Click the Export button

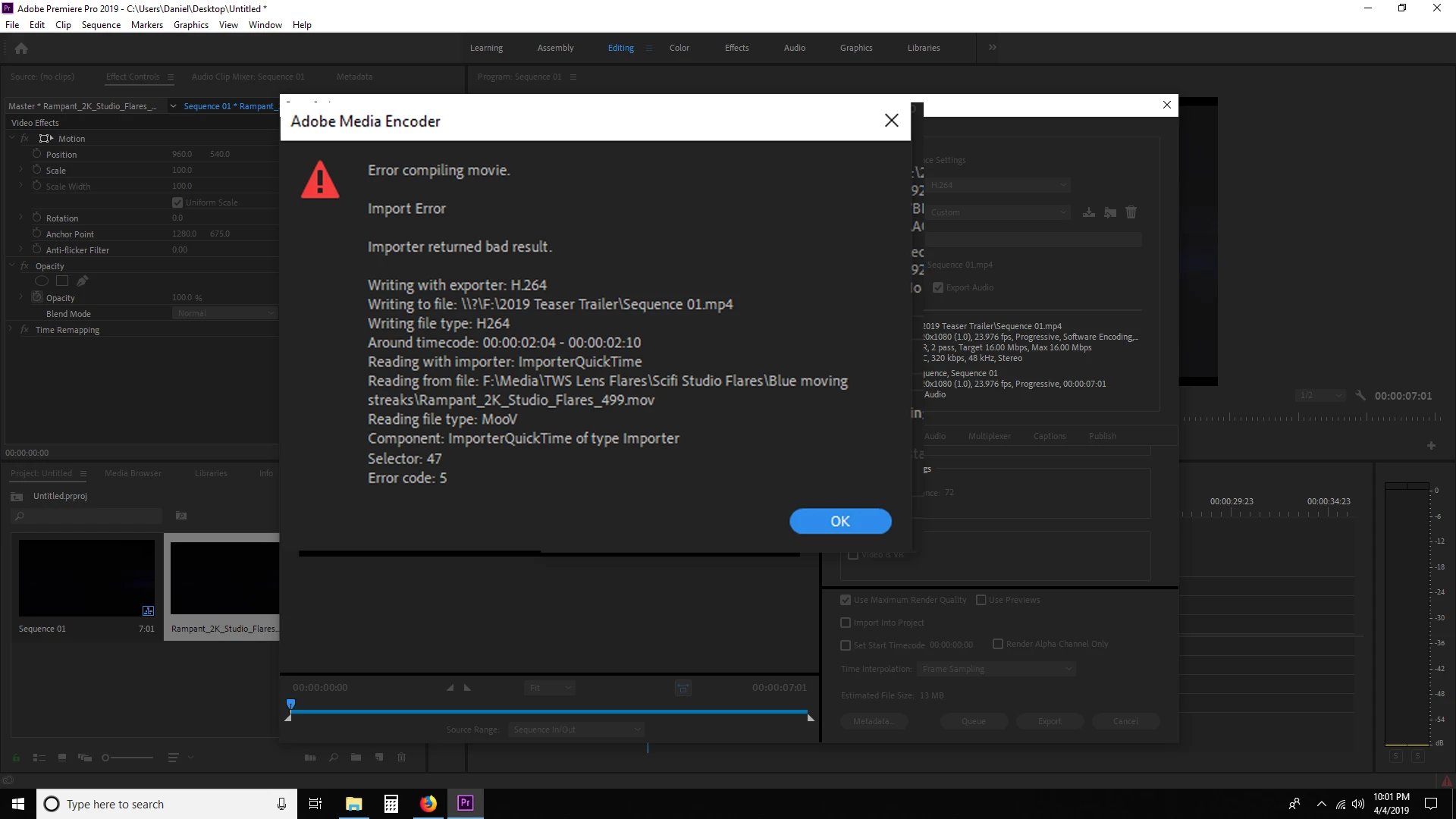[1050, 721]
